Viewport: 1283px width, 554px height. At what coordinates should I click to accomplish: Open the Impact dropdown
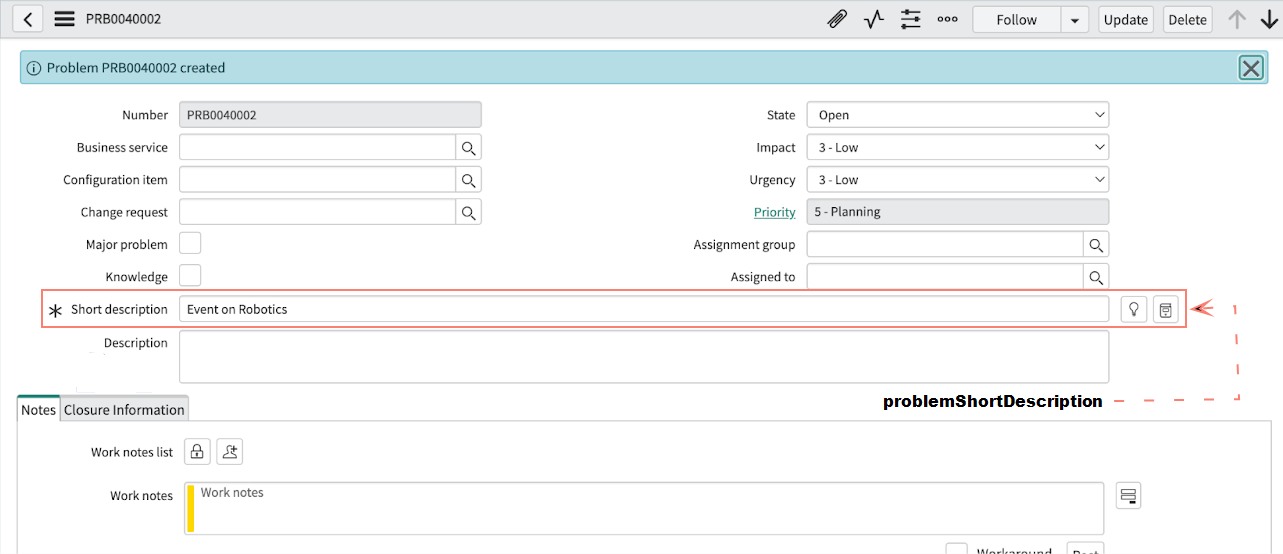coord(957,148)
